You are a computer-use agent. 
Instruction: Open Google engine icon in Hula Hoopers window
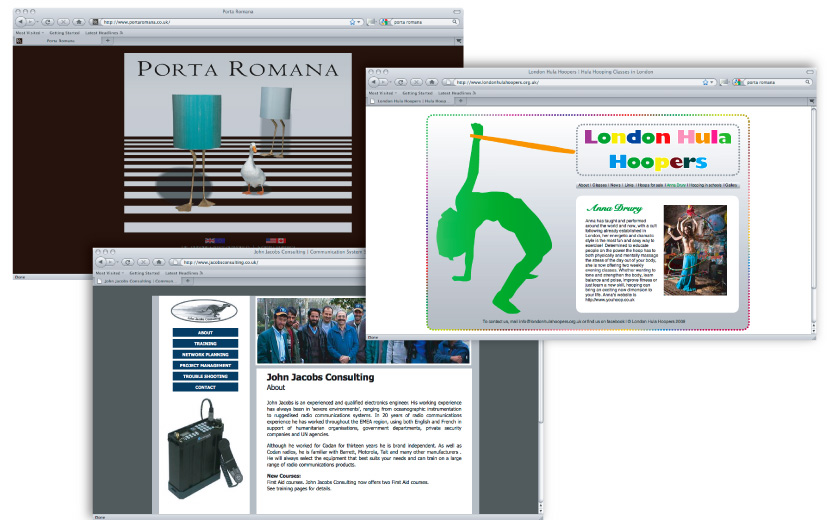pos(737,82)
